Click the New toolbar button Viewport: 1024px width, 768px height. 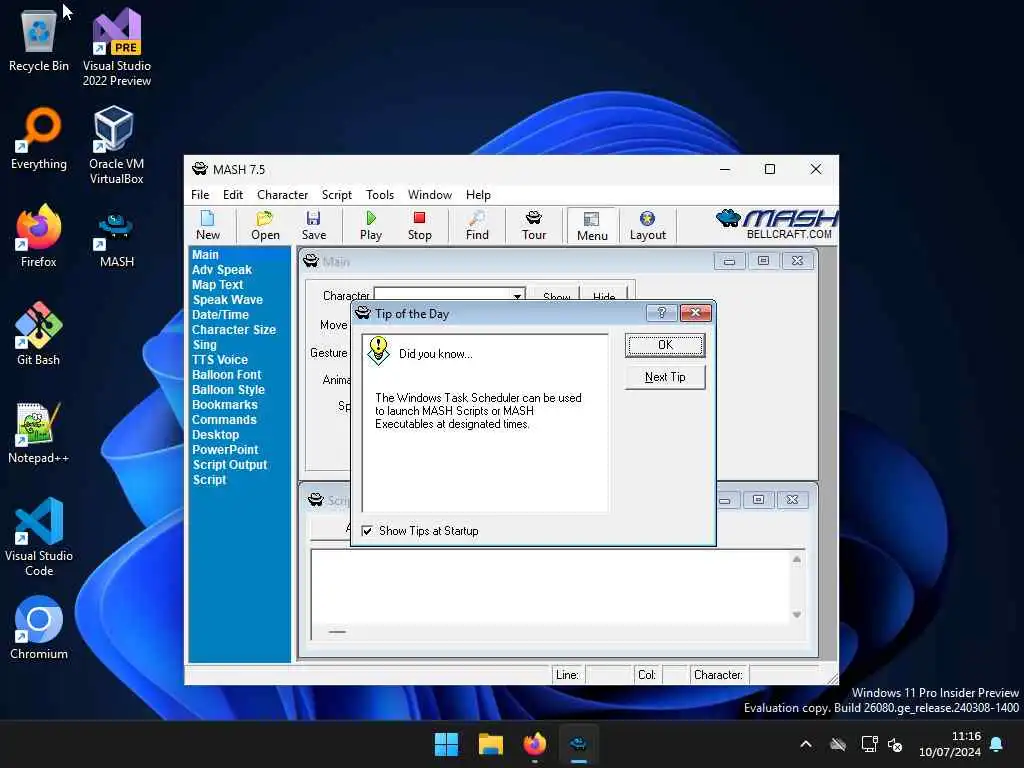click(208, 226)
